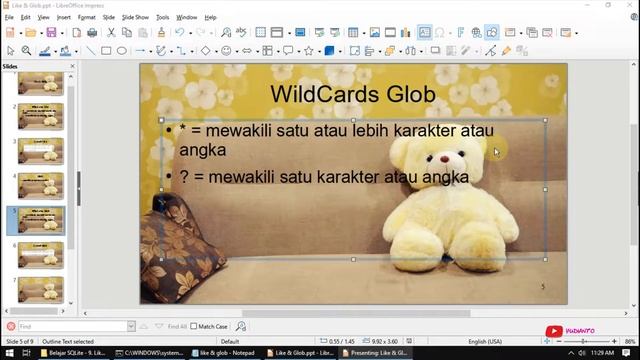Open the Windows Start button
This screenshot has width=640, height=360.
coord(9,353)
